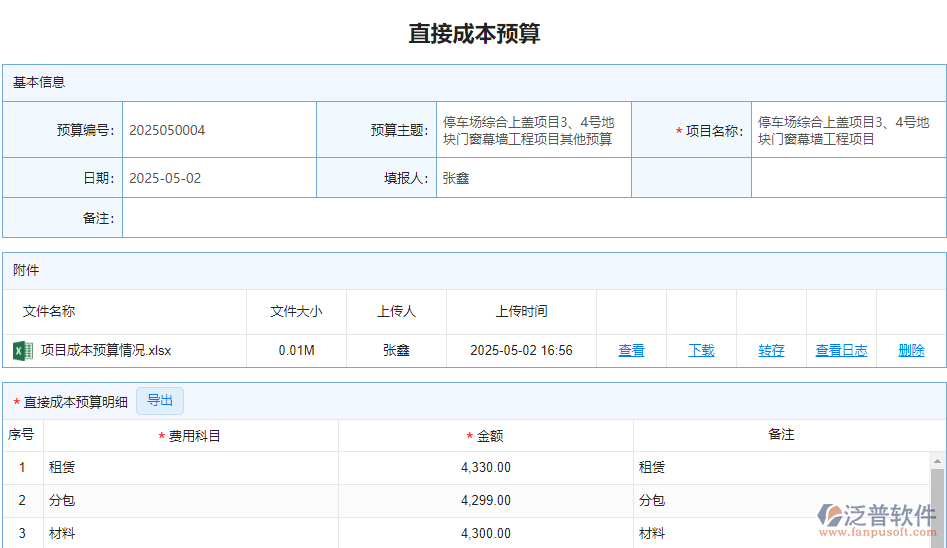The image size is (947, 548).
Task: Click the 导出 button
Action: point(160,401)
